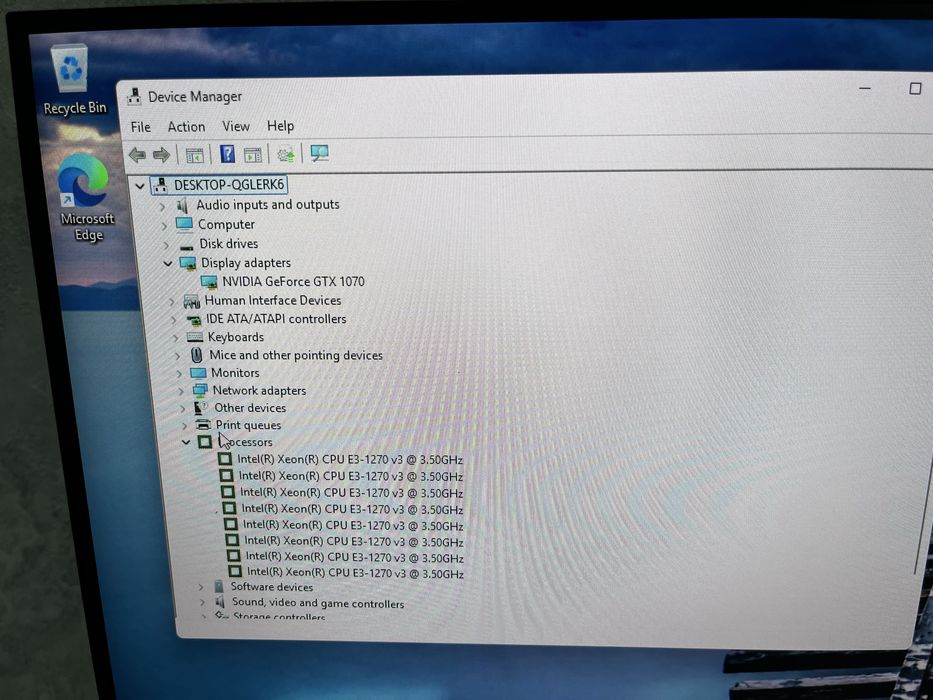
Task: Open the File menu
Action: click(x=141, y=127)
